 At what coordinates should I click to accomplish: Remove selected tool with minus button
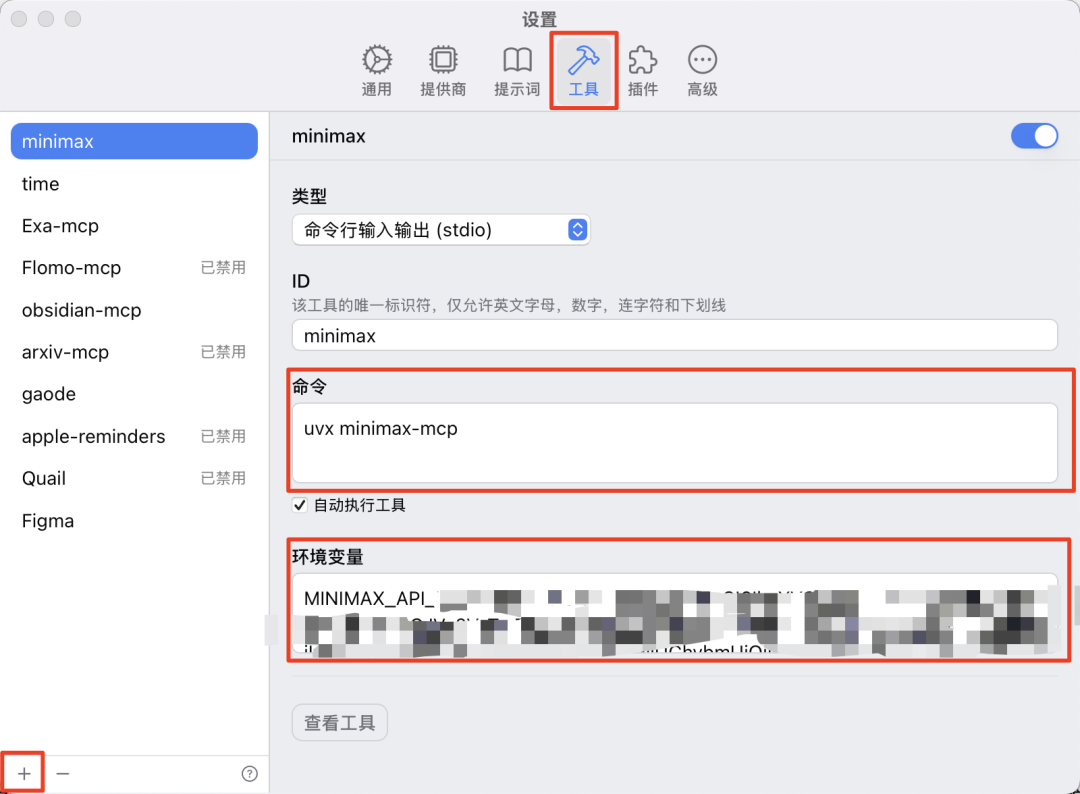(63, 773)
